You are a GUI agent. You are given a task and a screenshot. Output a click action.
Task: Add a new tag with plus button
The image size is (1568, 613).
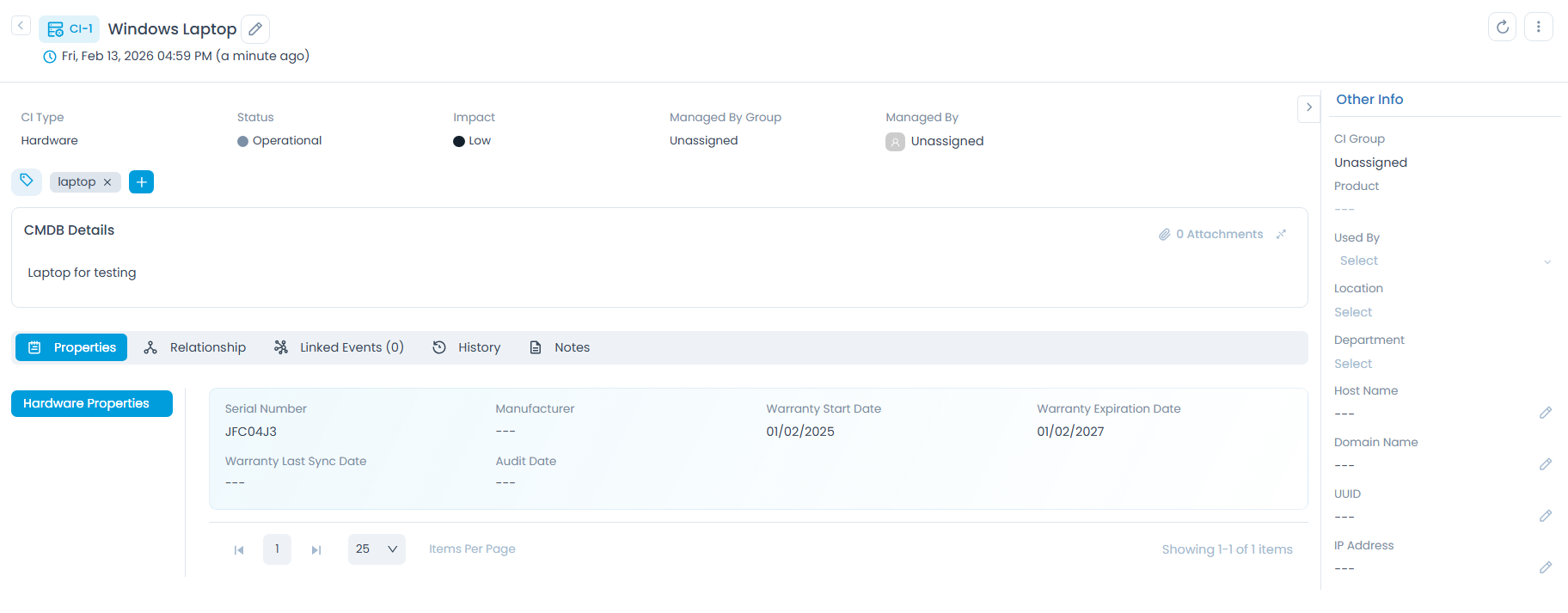pyautogui.click(x=141, y=182)
